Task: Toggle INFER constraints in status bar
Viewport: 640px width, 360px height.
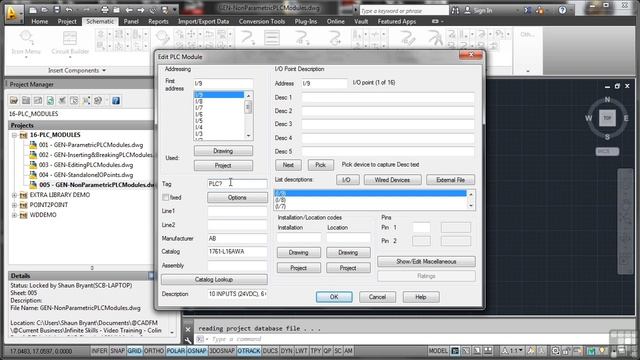Action: 99,351
